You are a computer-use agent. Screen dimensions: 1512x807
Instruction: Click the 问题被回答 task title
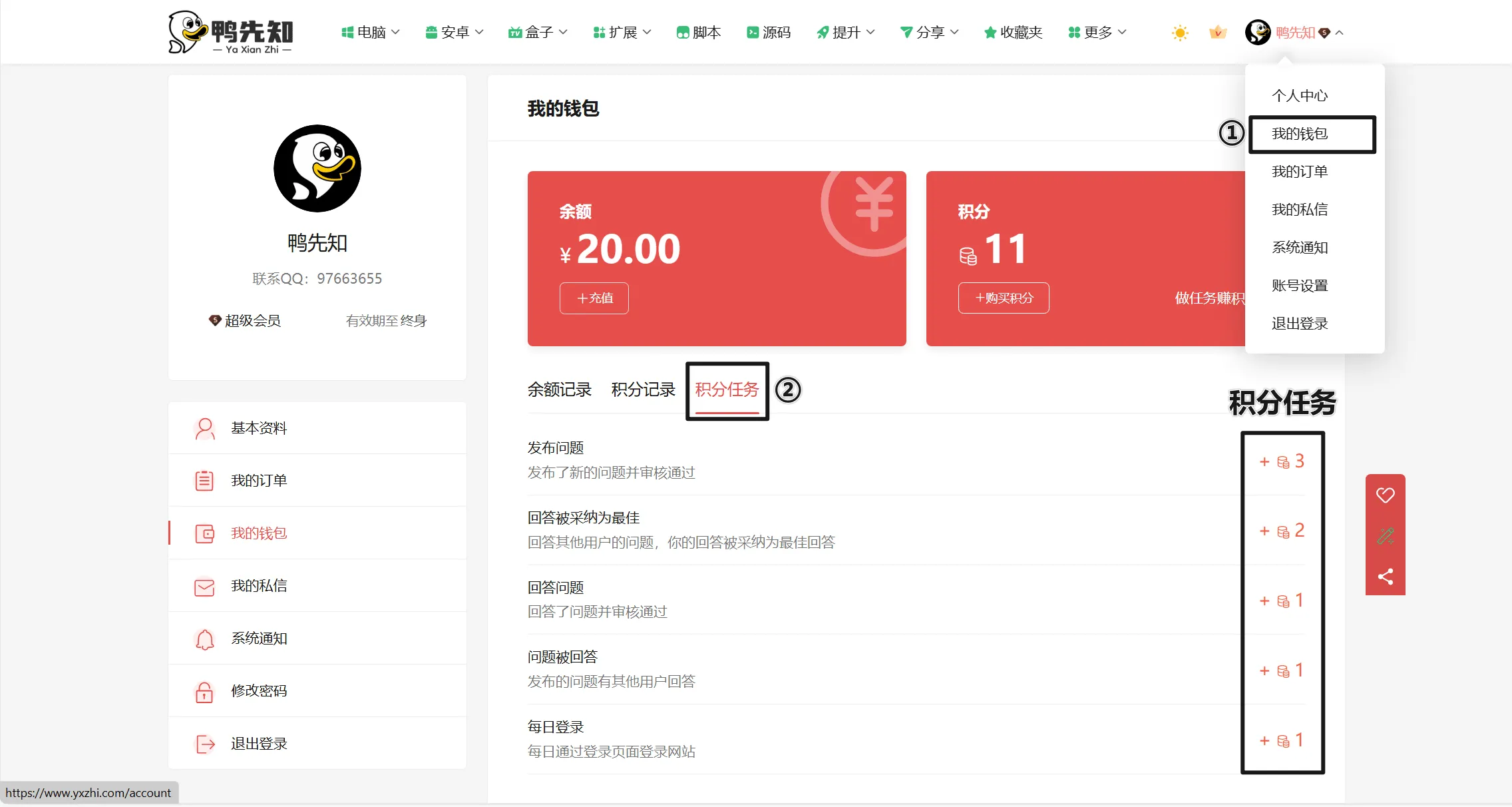point(562,657)
